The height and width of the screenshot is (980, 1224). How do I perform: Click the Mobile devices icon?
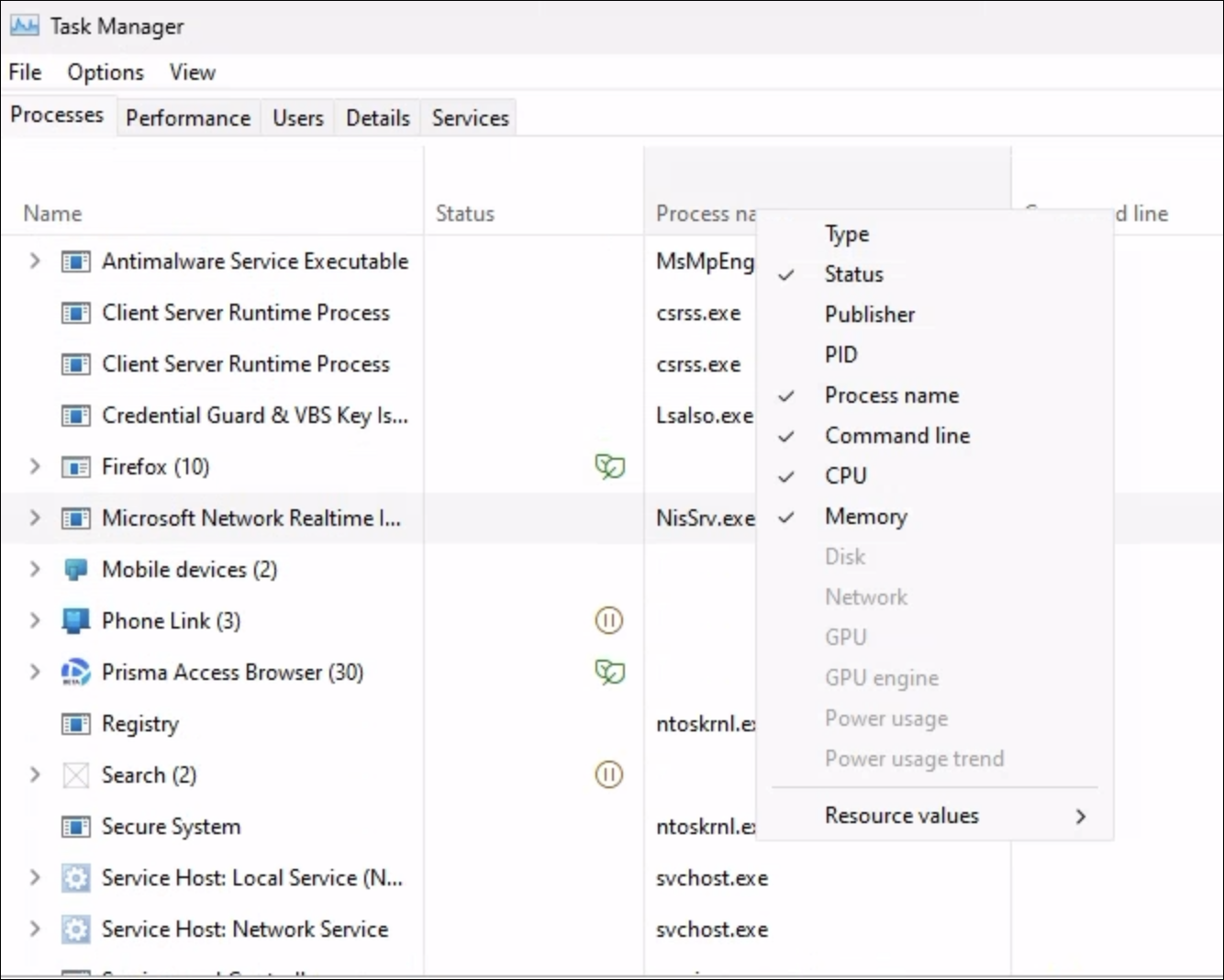pos(75,570)
